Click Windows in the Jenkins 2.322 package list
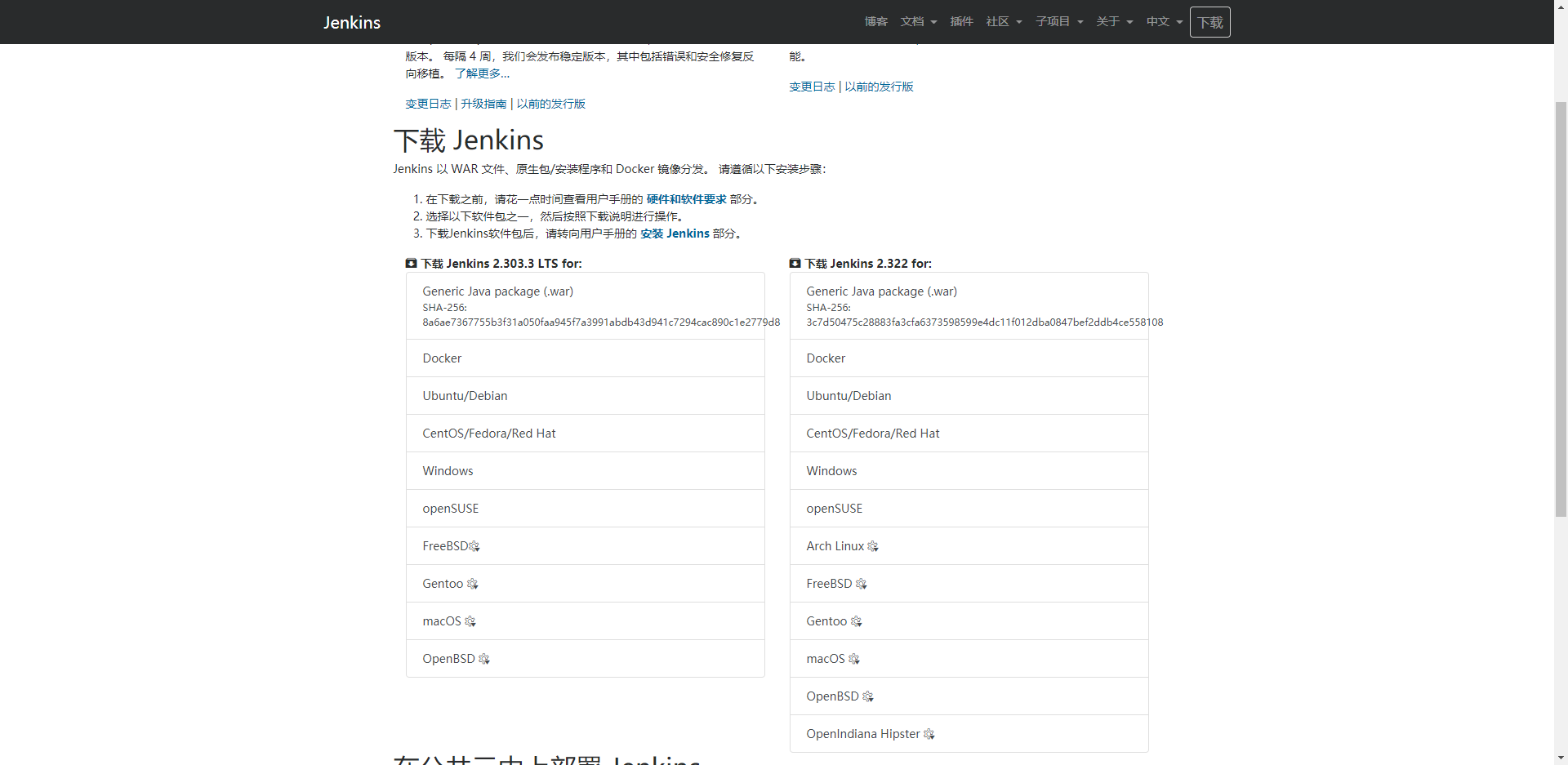 point(831,471)
